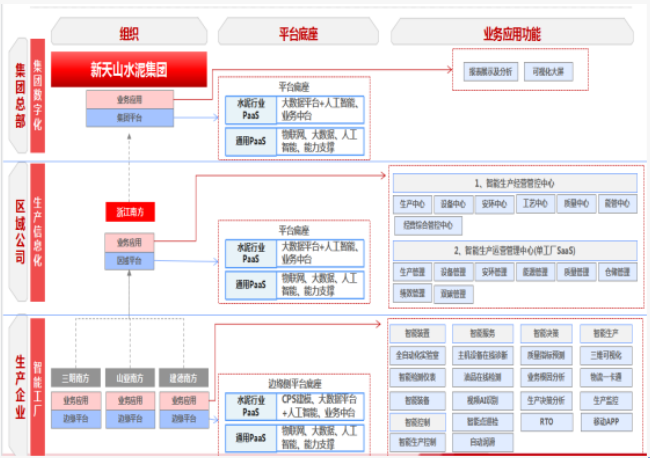
Task: Select the 三明南方 gray factory box
Action: [x=77, y=378]
